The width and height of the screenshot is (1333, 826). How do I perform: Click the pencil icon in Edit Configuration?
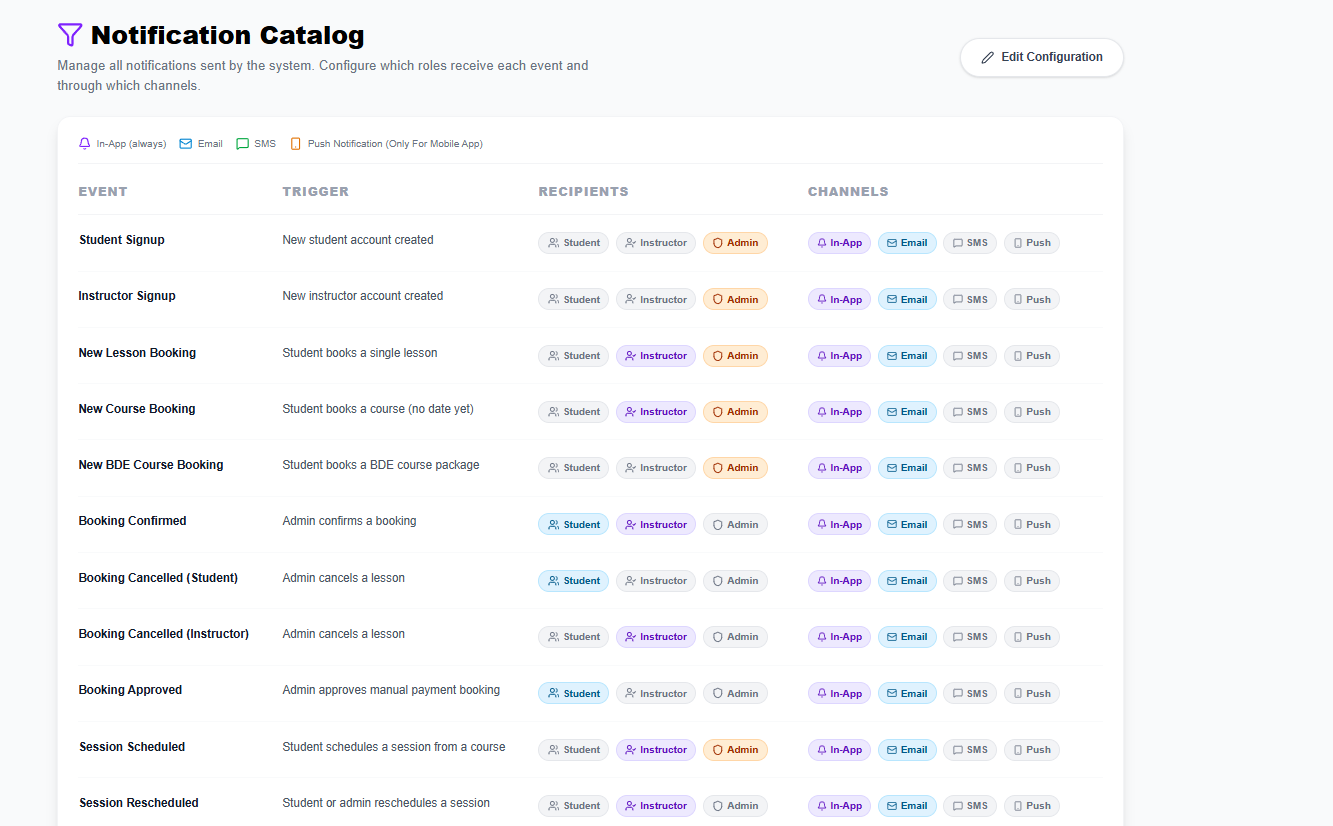point(988,58)
